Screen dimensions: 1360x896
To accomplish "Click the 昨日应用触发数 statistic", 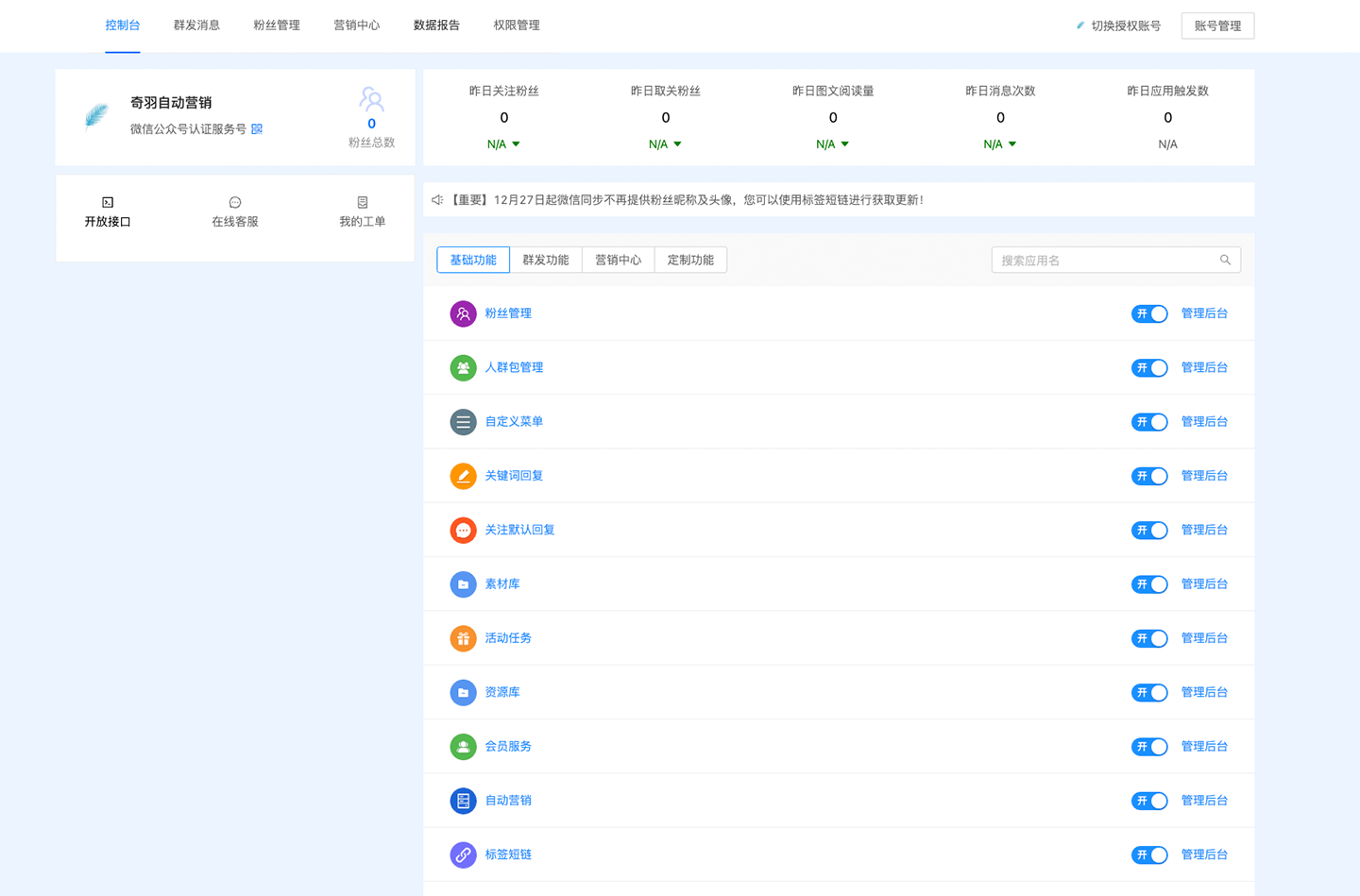I will pos(1167,117).
